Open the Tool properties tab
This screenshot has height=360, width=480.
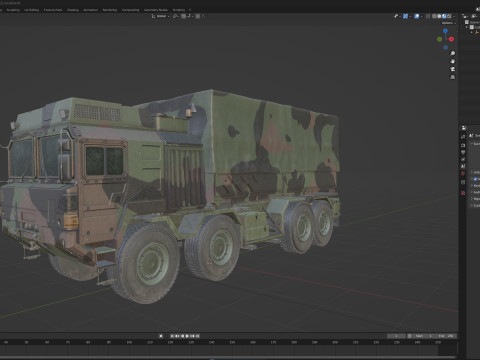(x=463, y=136)
